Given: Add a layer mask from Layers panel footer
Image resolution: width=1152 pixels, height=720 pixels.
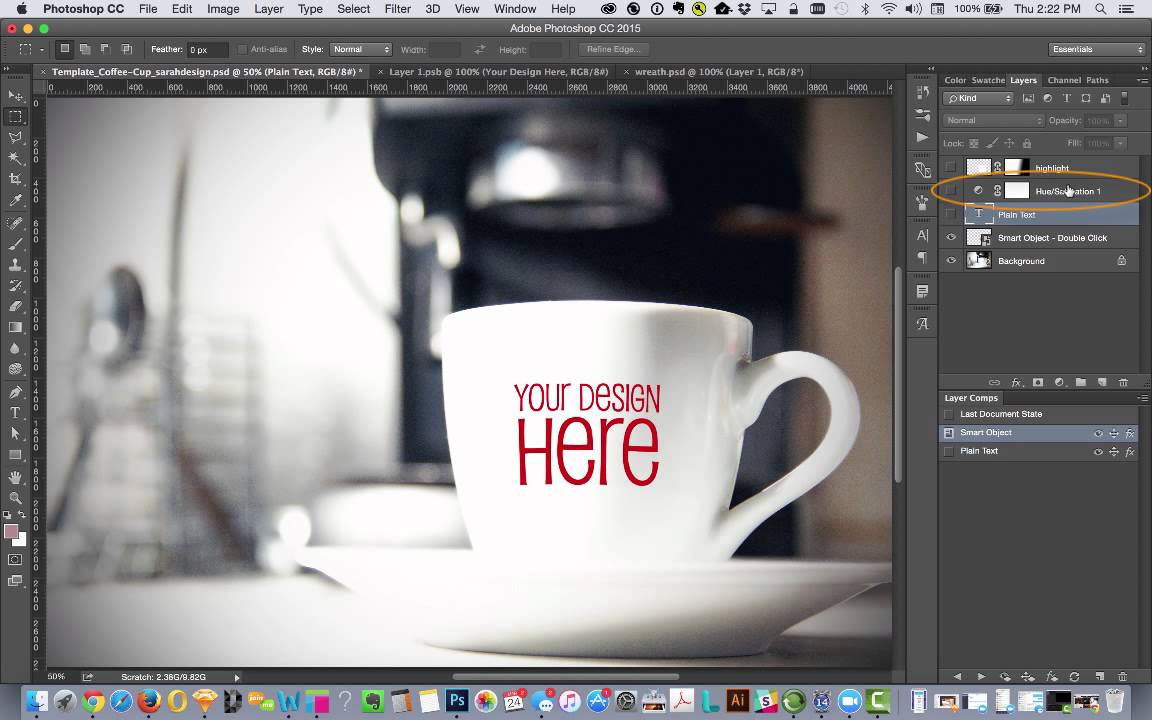Looking at the screenshot, I should [x=1038, y=383].
